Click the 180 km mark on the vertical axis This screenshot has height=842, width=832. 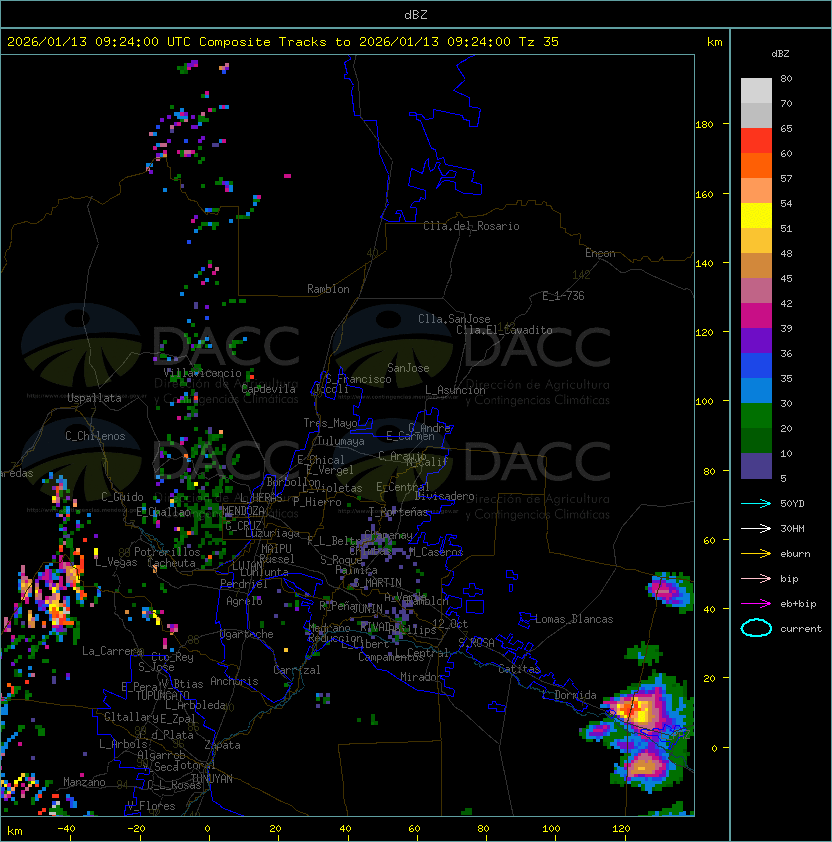704,125
